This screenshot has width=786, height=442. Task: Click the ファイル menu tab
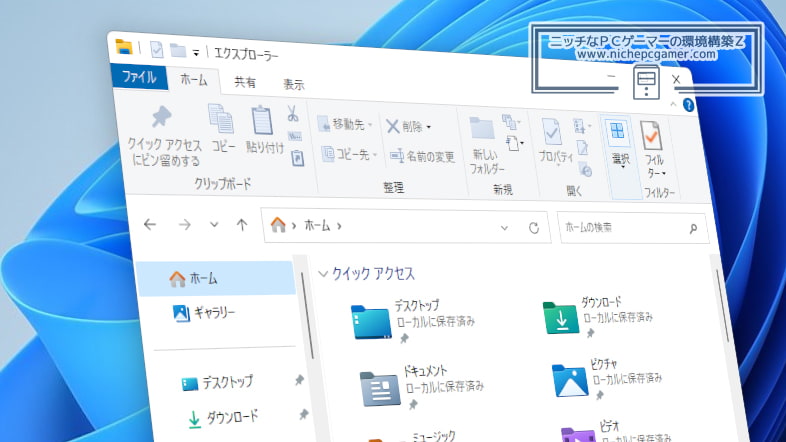138,76
